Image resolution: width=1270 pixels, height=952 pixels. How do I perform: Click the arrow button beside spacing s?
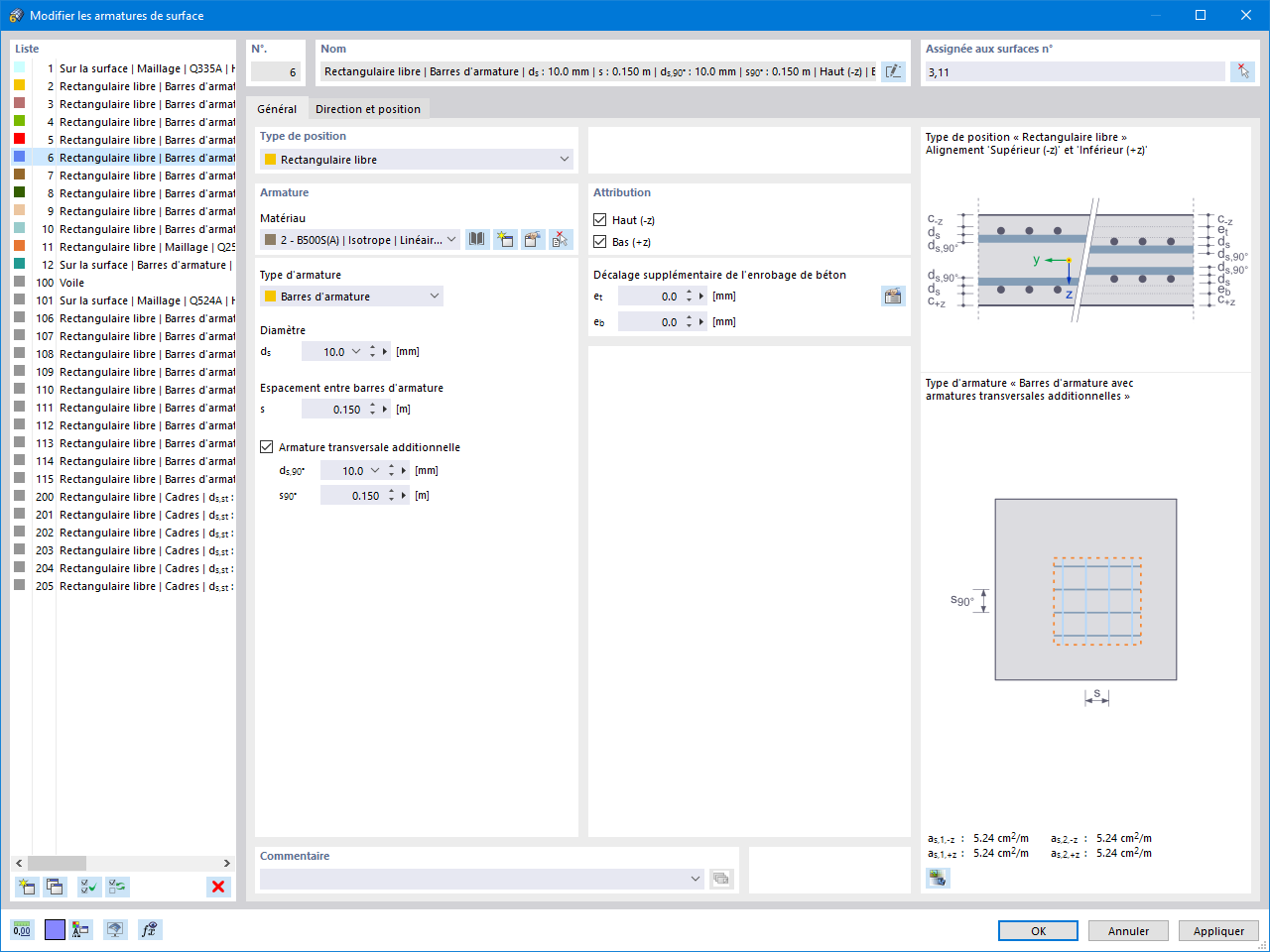click(x=385, y=410)
